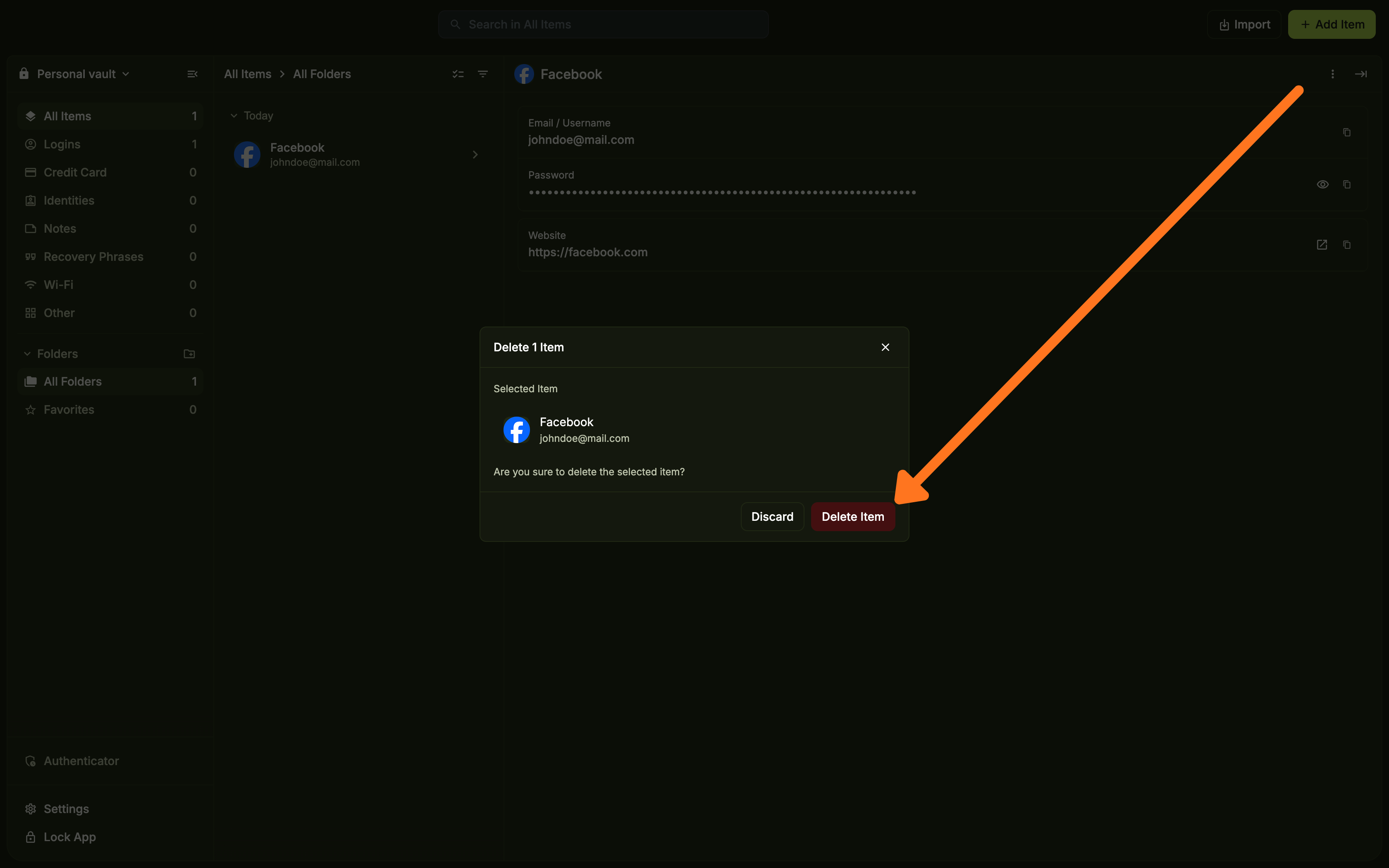
Task: Click the Folders section label
Action: [57, 354]
